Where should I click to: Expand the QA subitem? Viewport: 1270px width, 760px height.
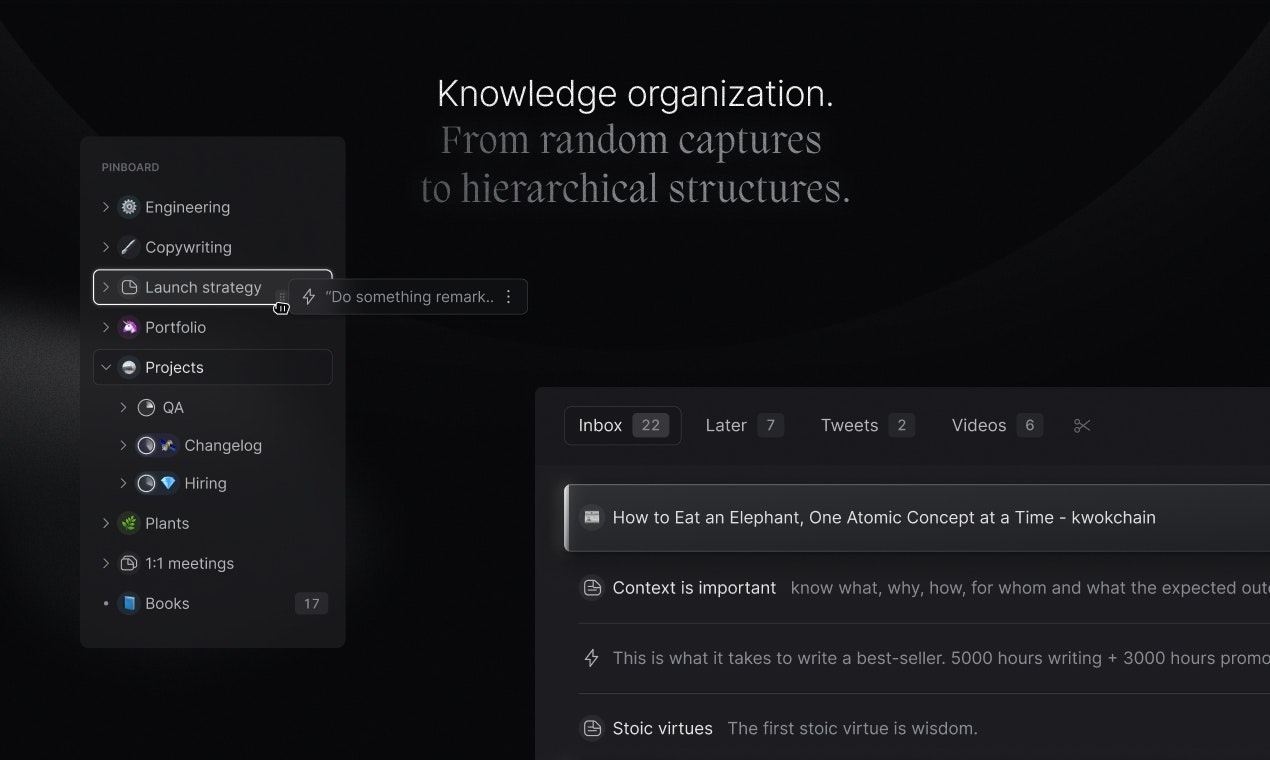123,407
